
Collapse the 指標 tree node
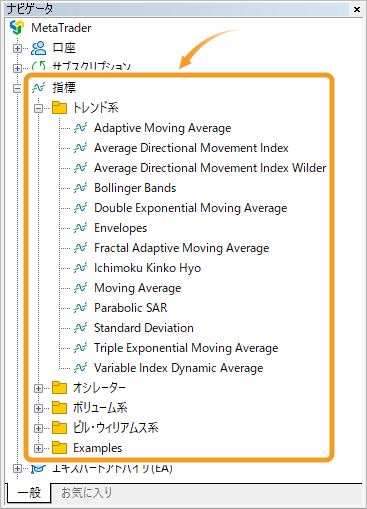click(x=17, y=88)
